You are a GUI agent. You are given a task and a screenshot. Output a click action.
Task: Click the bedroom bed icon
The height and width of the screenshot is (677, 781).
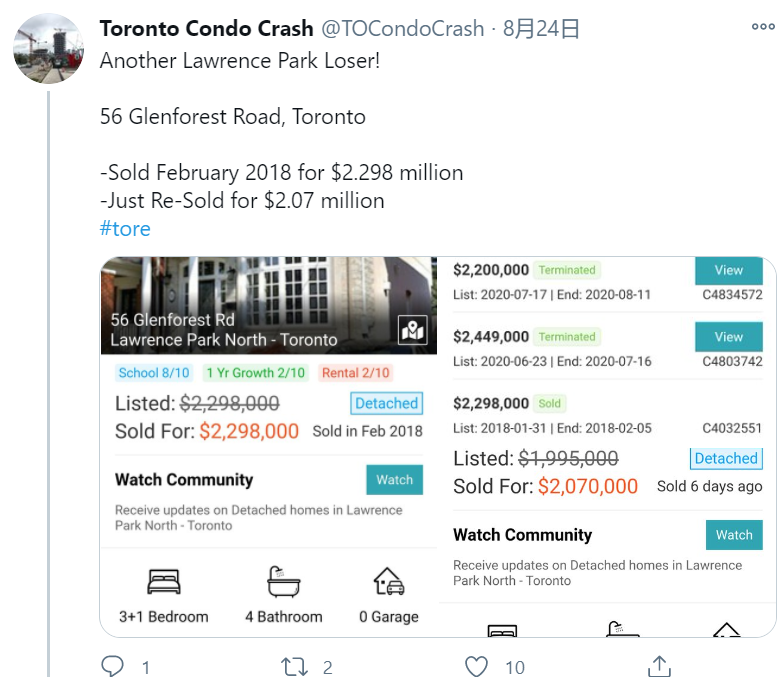pos(163,581)
